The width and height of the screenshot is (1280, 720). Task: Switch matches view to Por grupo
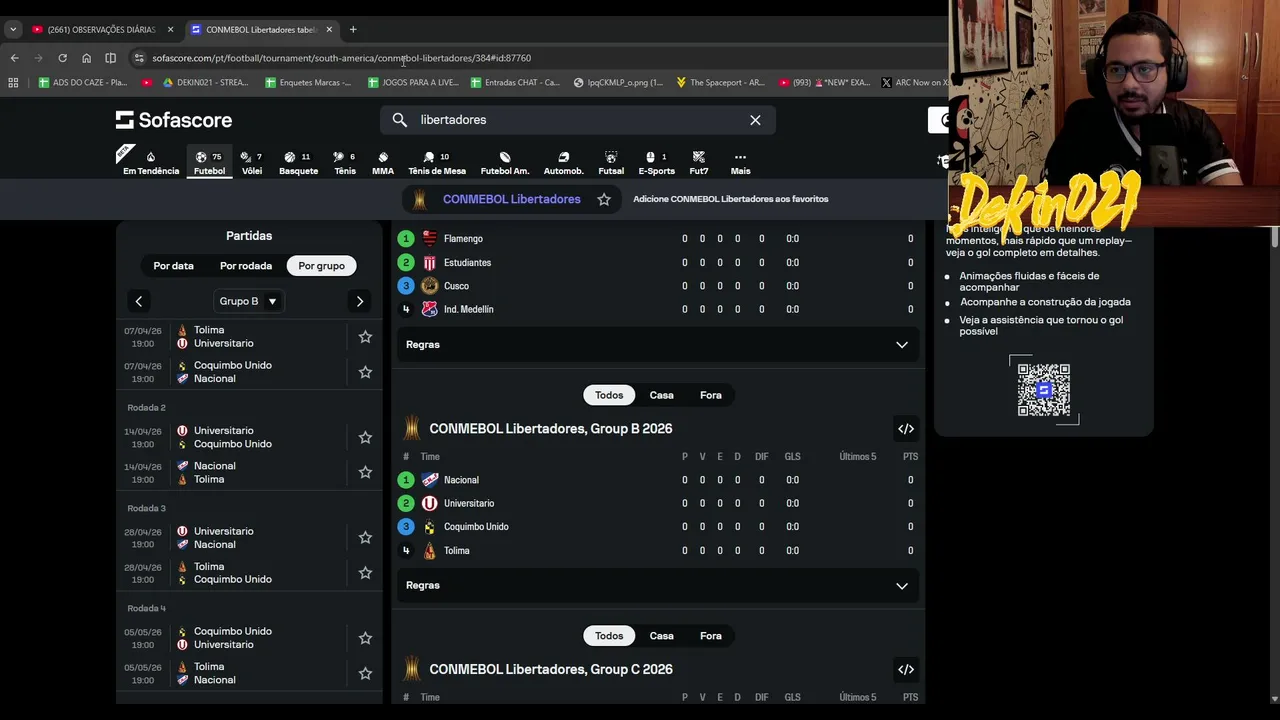(321, 266)
